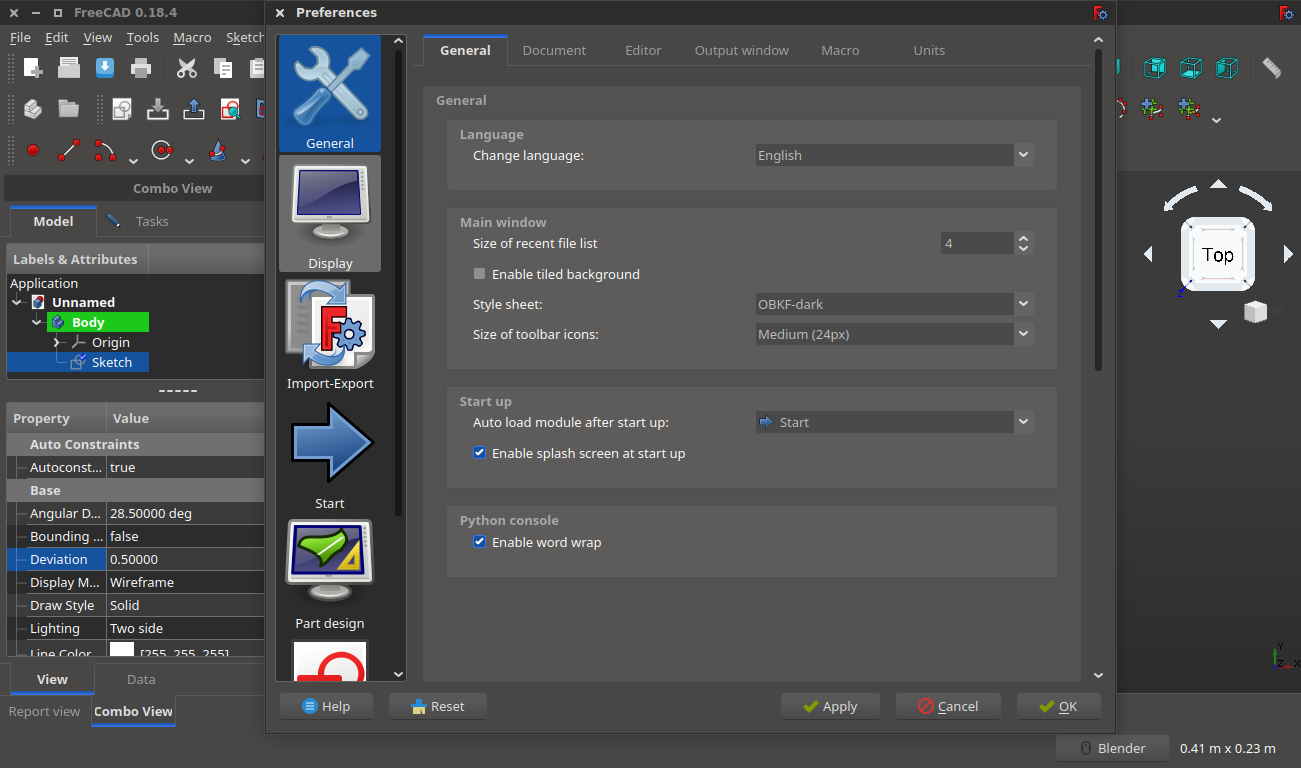Viewport: 1301px width, 768px height.
Task: Click the small cube under the navigation cube
Action: tap(1255, 312)
